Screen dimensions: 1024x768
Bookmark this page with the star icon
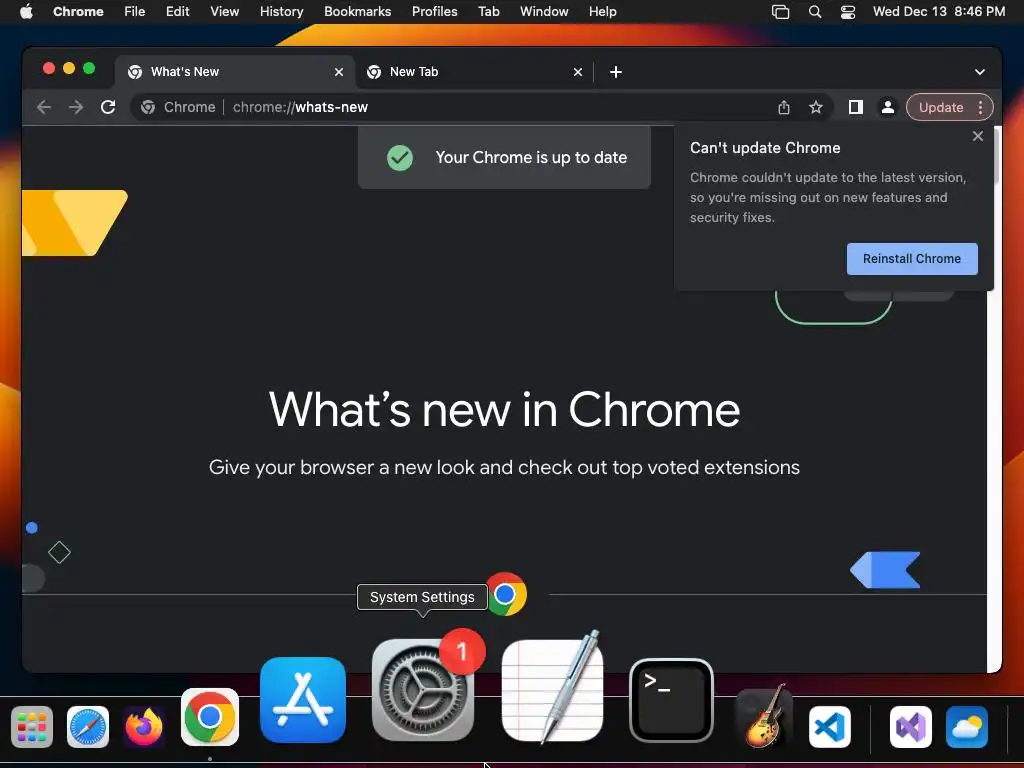(816, 107)
